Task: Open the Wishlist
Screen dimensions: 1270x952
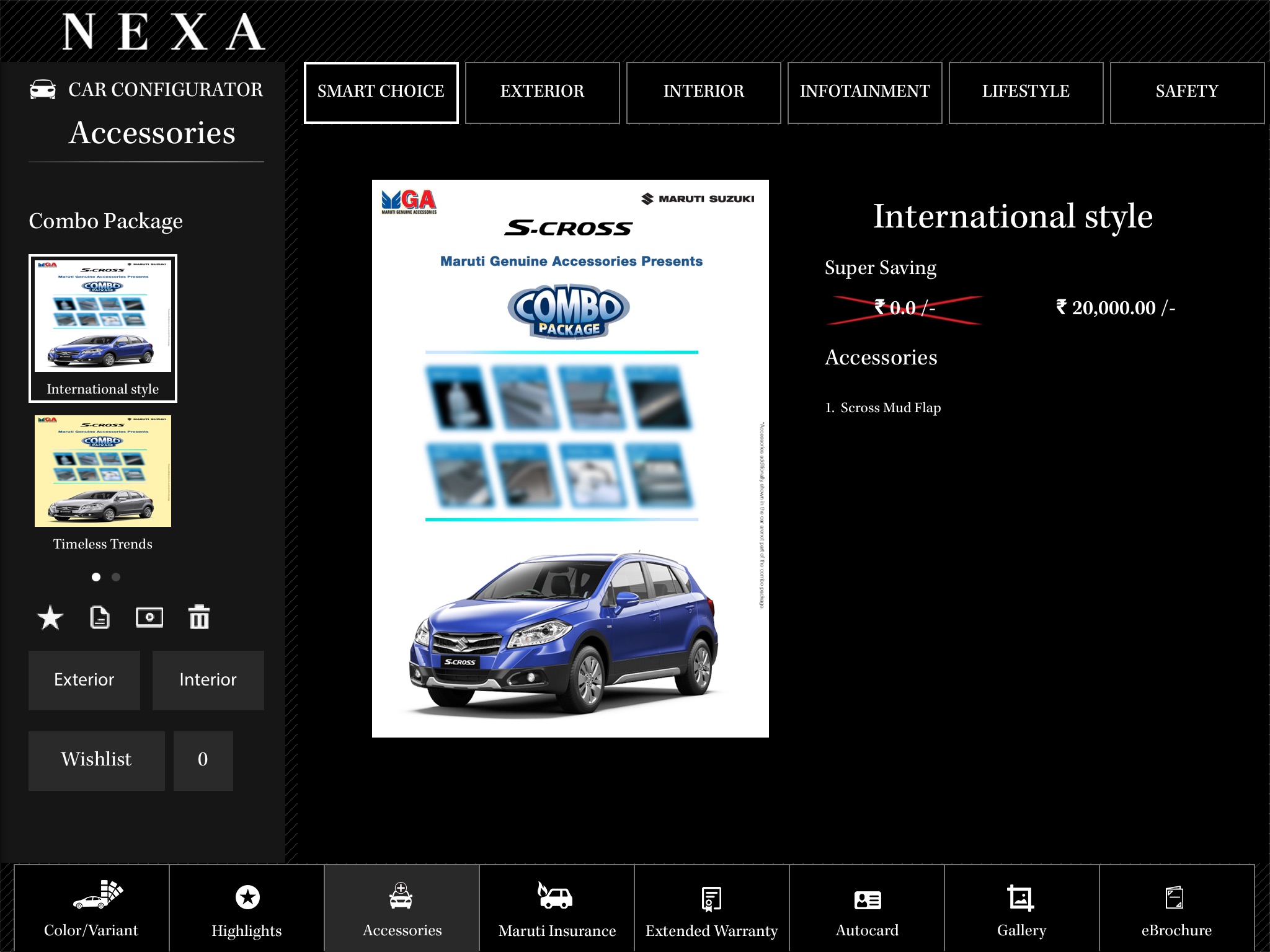Action: click(97, 760)
